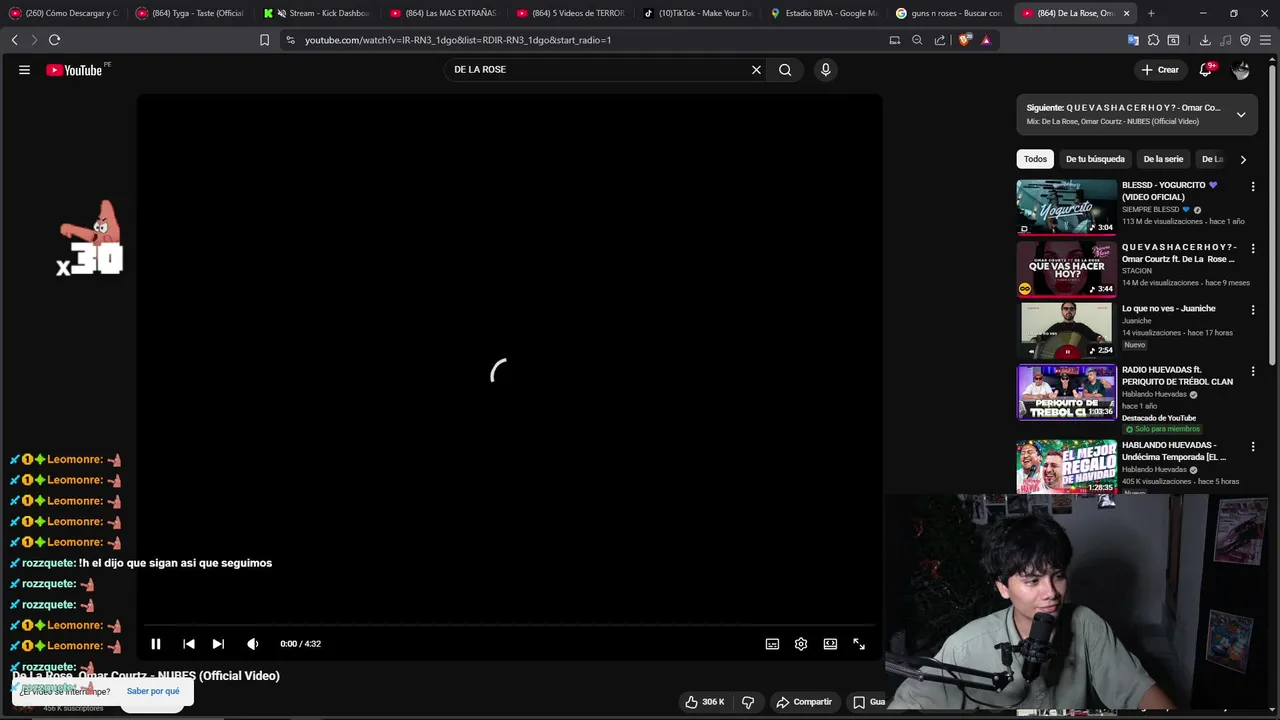Open options menu for Lo que no ves video
The width and height of the screenshot is (1280, 720).
coord(1253,310)
